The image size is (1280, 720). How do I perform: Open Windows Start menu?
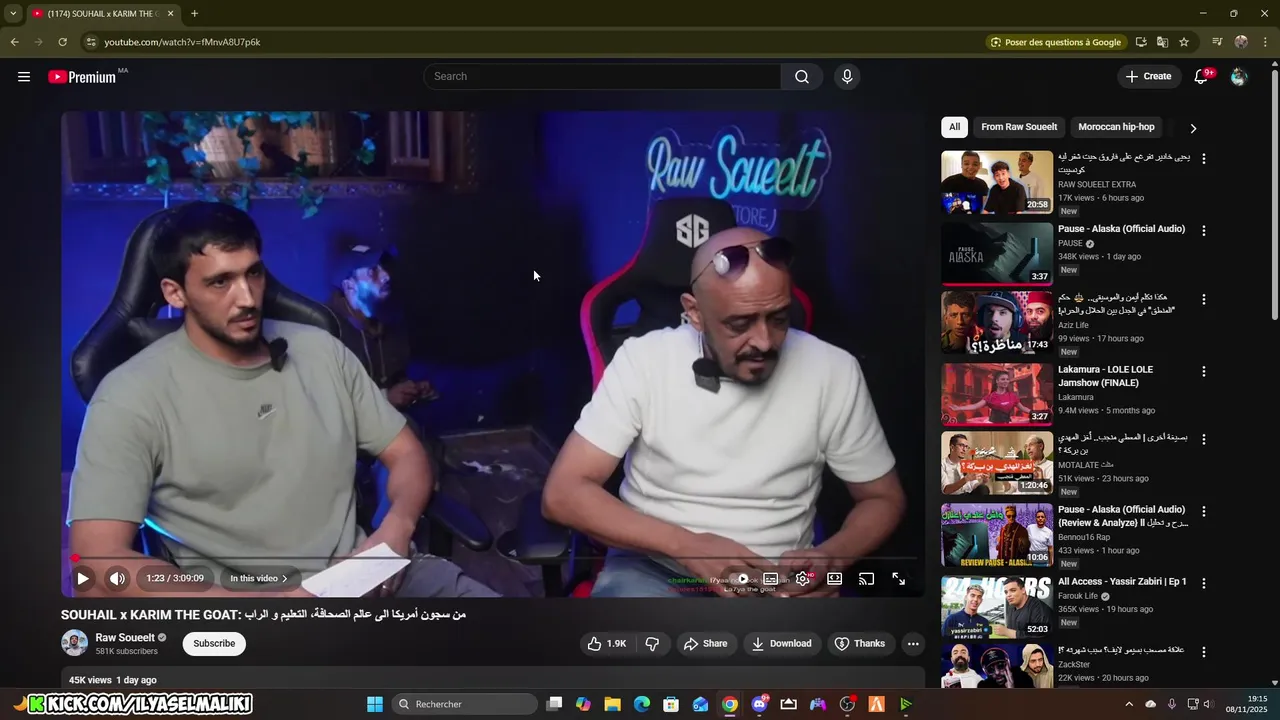(x=375, y=705)
